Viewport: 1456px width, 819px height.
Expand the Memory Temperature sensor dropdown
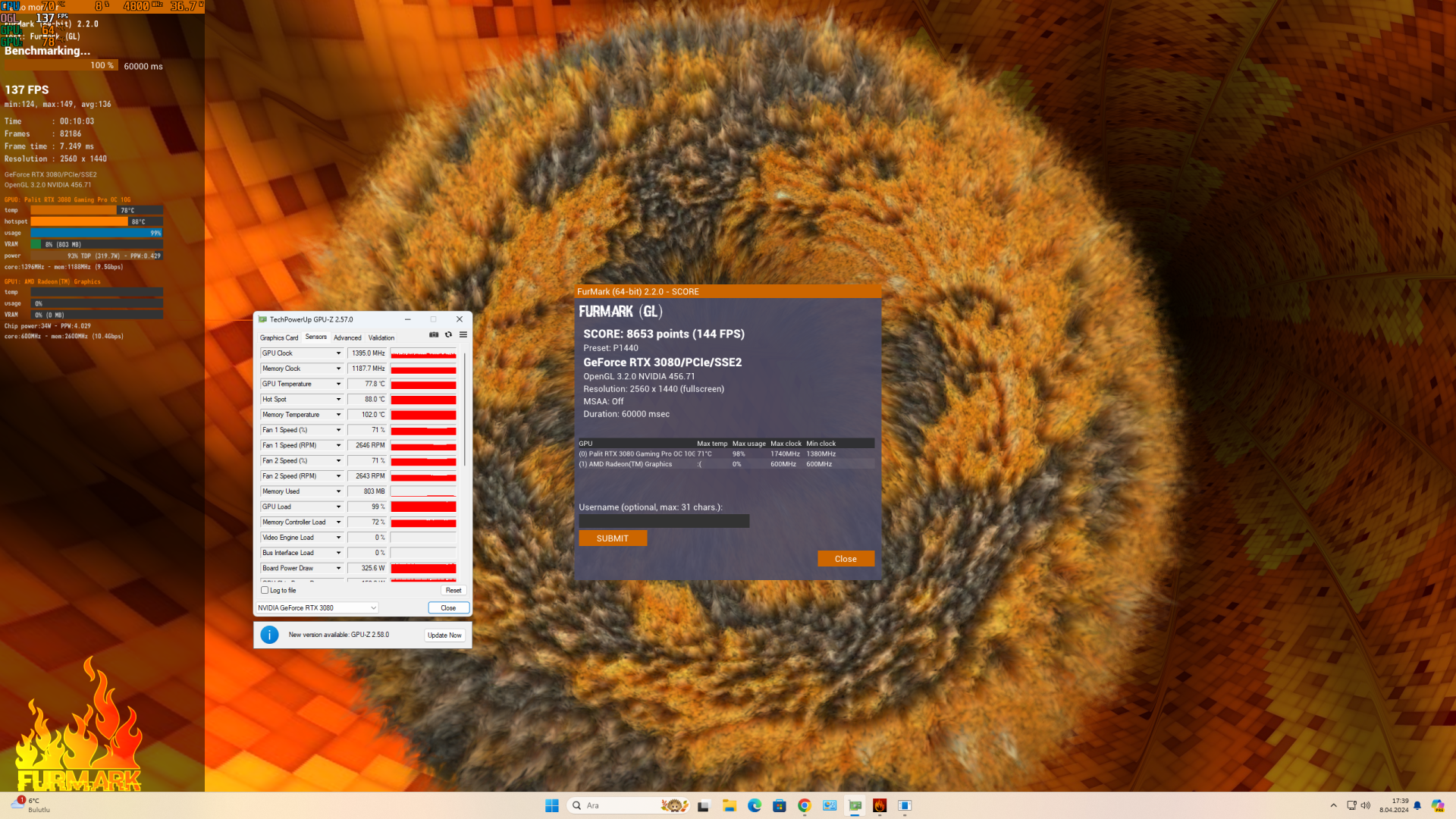tap(339, 415)
